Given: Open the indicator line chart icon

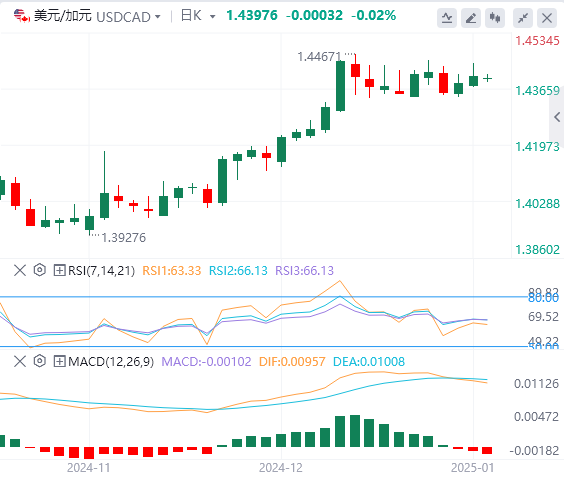Looking at the screenshot, I should click(x=447, y=18).
